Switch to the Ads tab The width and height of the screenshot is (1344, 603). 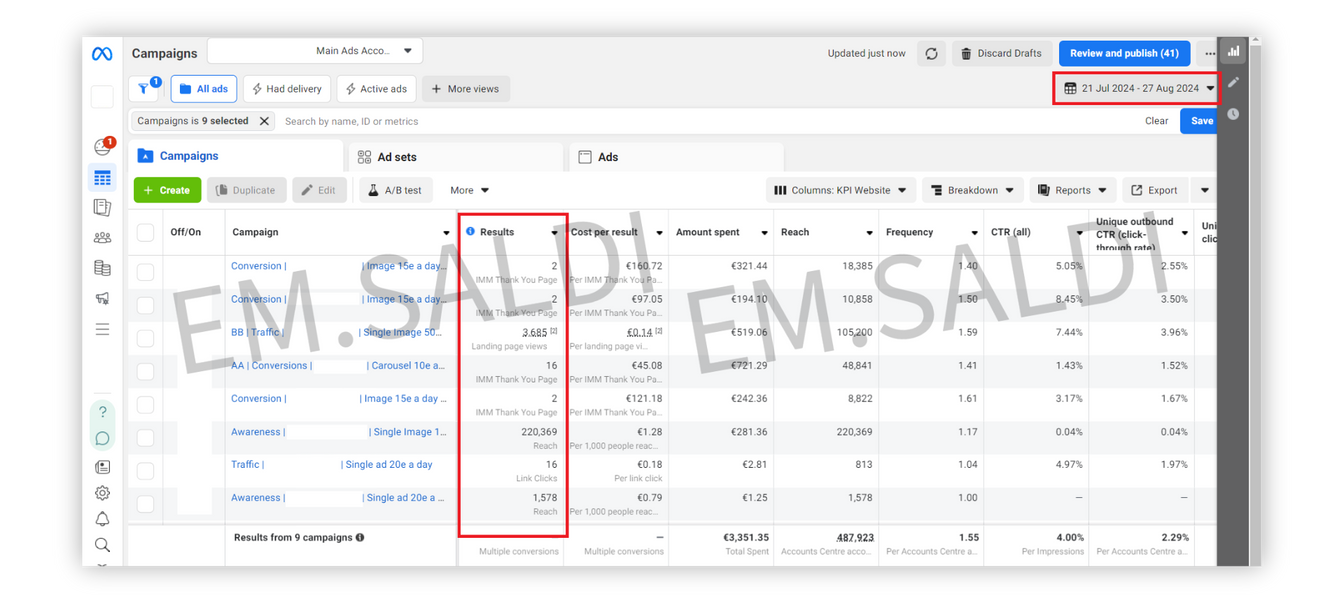coord(676,157)
